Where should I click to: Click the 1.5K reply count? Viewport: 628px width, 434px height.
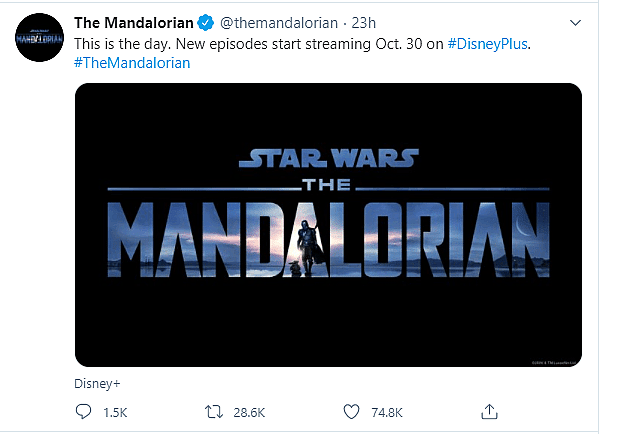(x=117, y=411)
